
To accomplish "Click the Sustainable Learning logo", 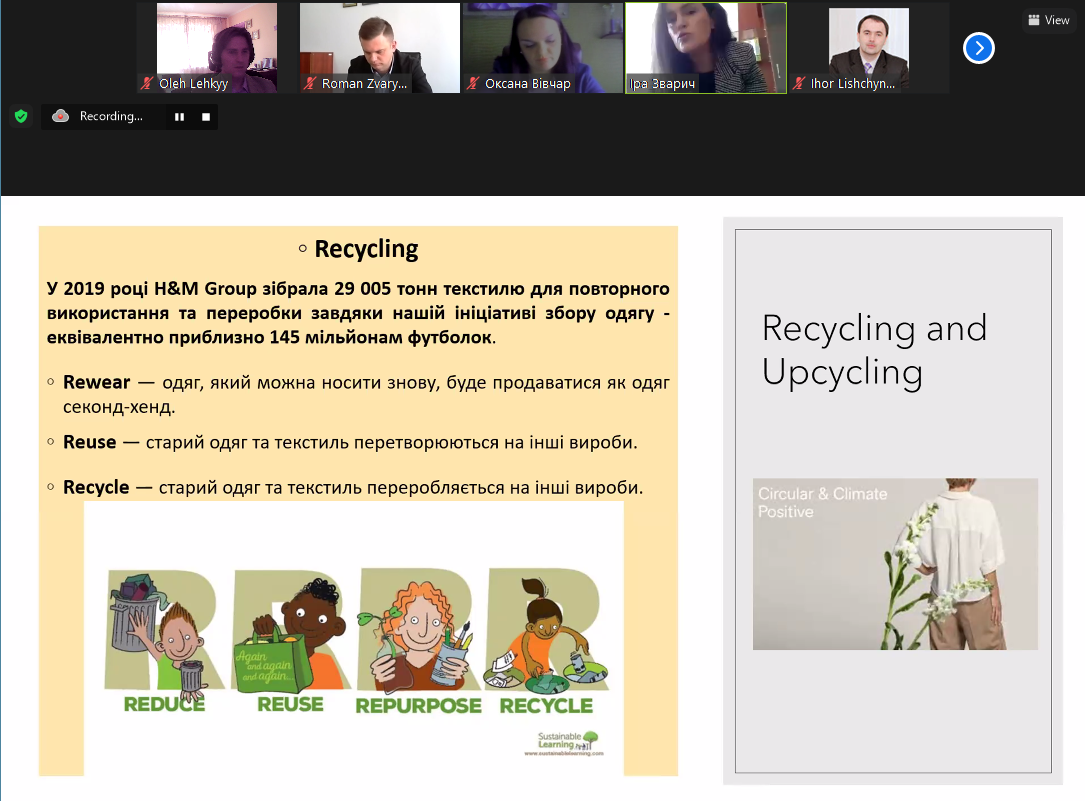I will coord(564,744).
